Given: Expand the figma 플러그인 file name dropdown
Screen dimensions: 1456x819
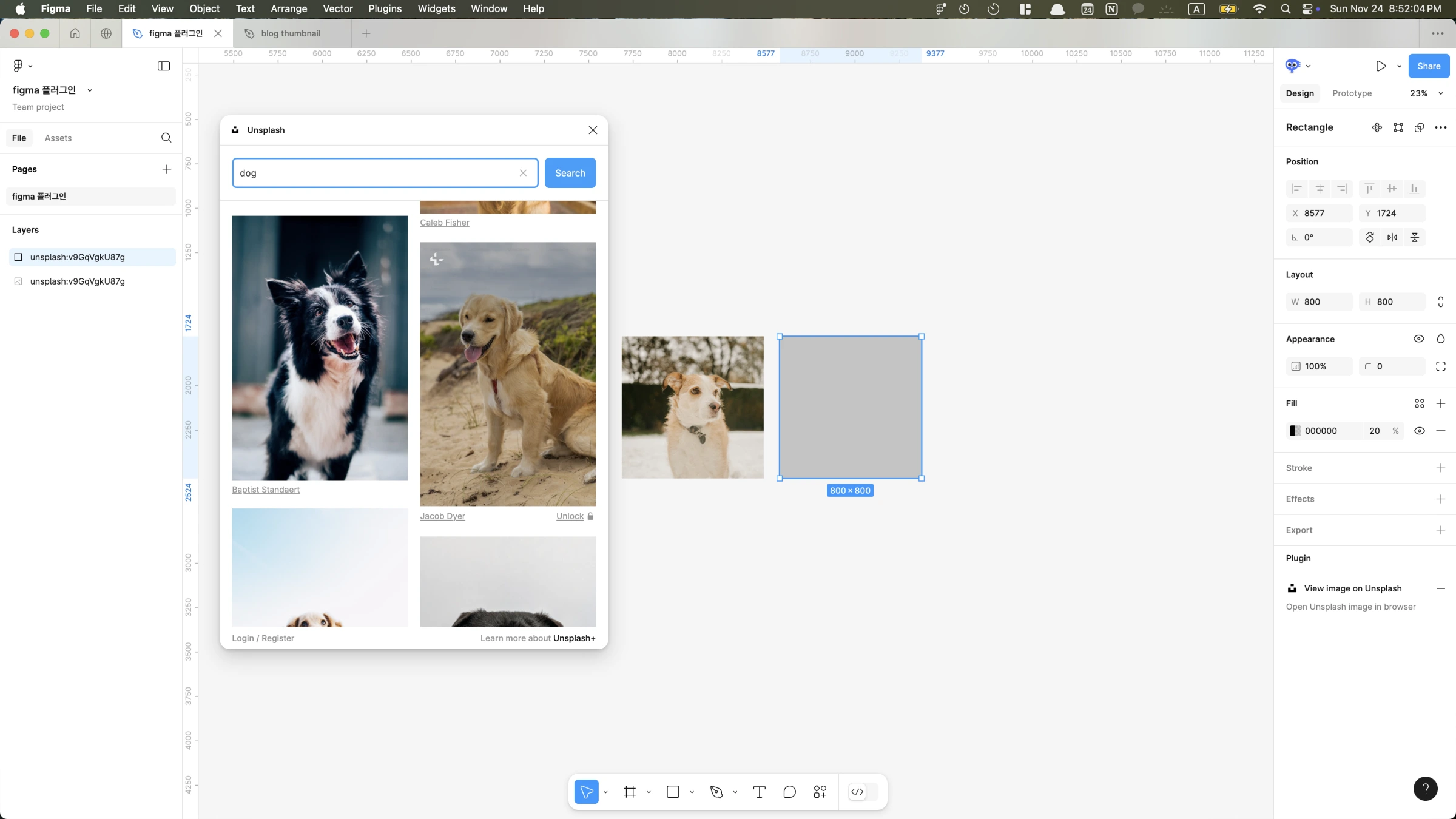Looking at the screenshot, I should [90, 90].
